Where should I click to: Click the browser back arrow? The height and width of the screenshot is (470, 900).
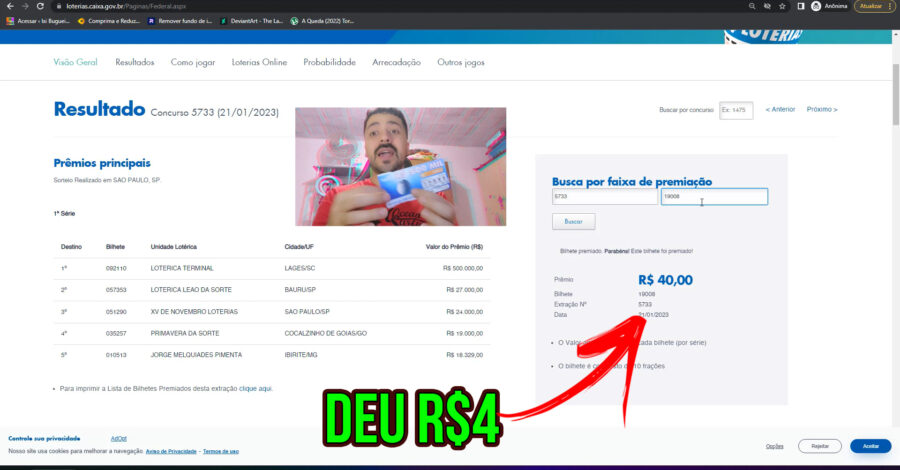click(x=10, y=6)
